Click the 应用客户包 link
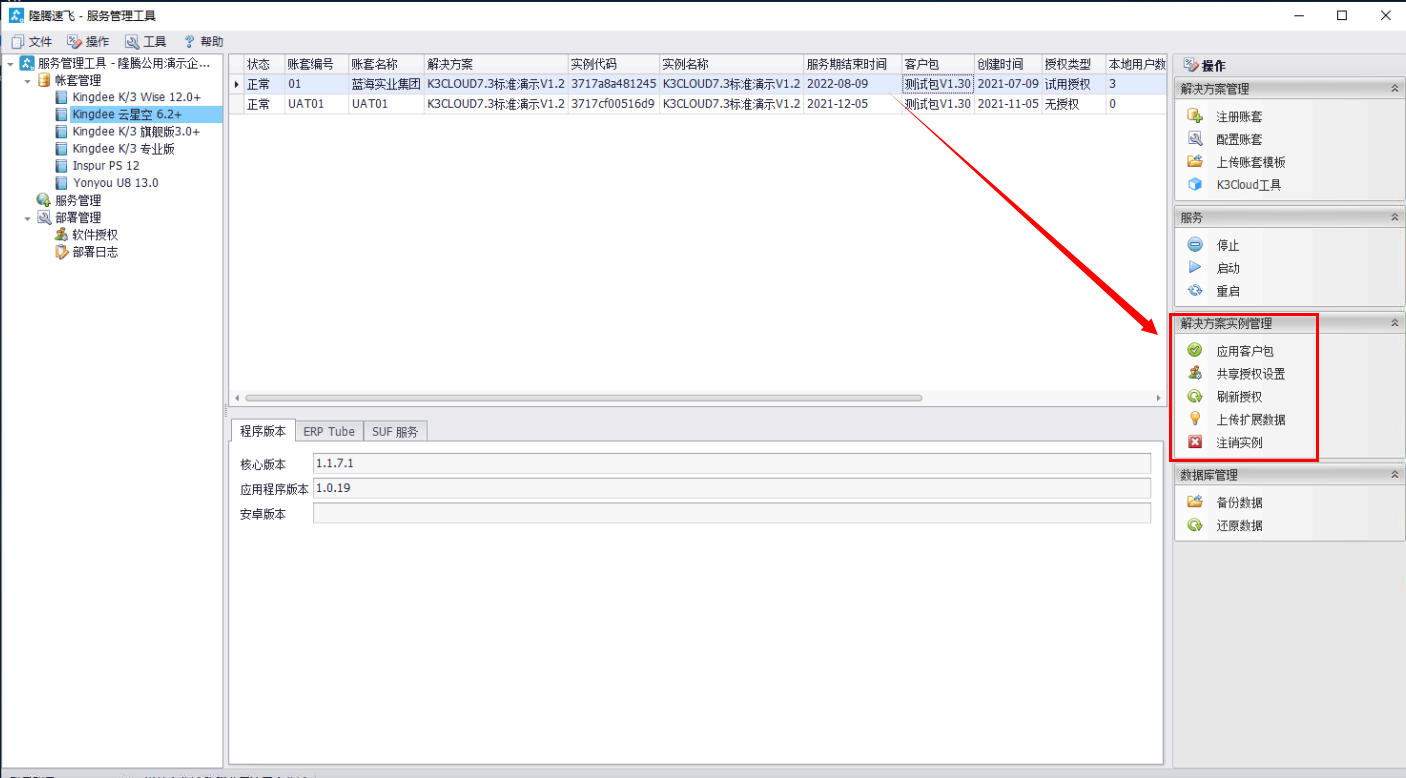This screenshot has width=1406, height=778. pyautogui.click(x=1245, y=351)
